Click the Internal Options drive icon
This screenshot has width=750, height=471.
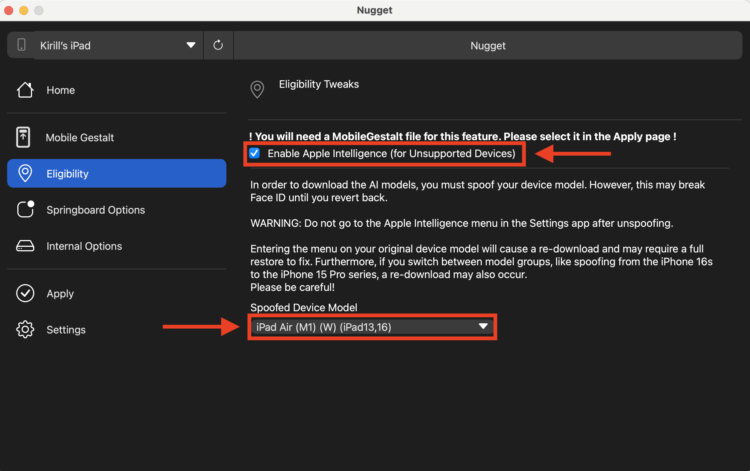click(25, 246)
